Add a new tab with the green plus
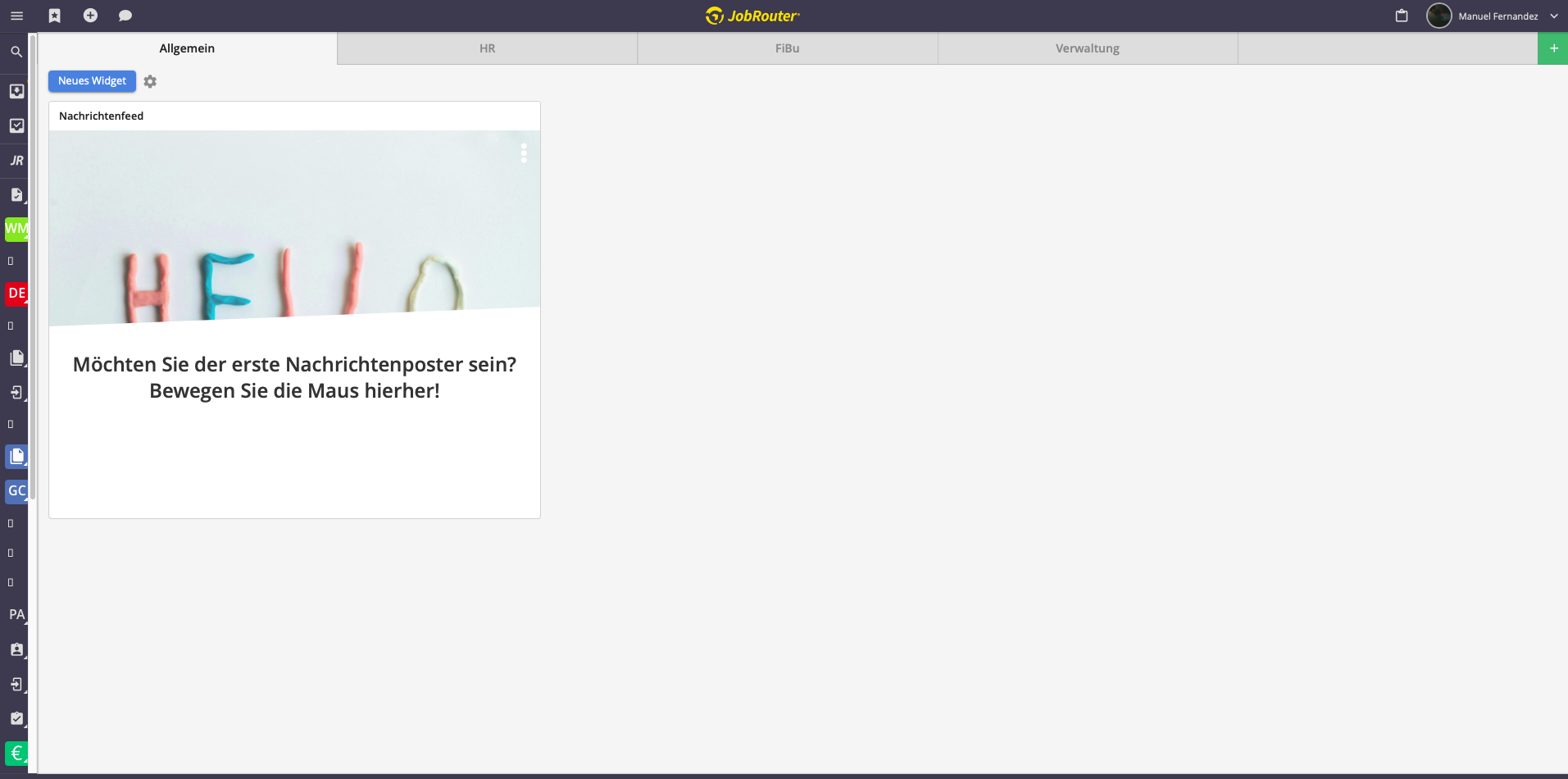 pyautogui.click(x=1553, y=48)
